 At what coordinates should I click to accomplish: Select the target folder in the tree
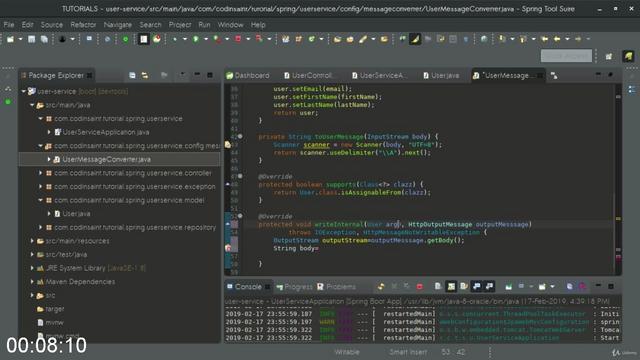click(51, 309)
